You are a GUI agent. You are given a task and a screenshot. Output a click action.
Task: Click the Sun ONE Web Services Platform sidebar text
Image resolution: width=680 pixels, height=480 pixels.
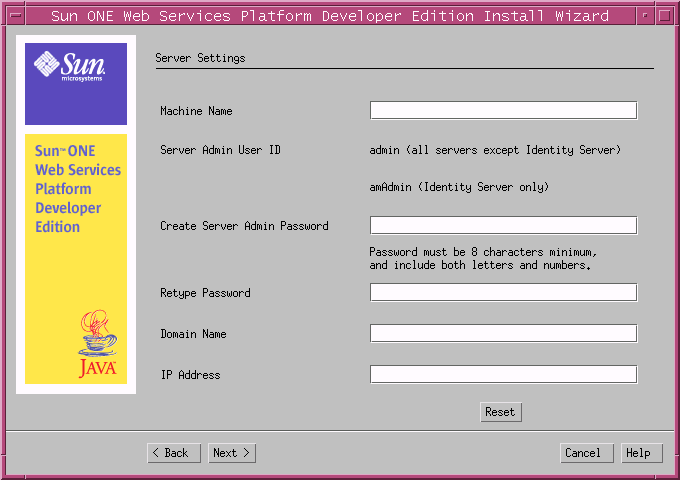pos(78,189)
